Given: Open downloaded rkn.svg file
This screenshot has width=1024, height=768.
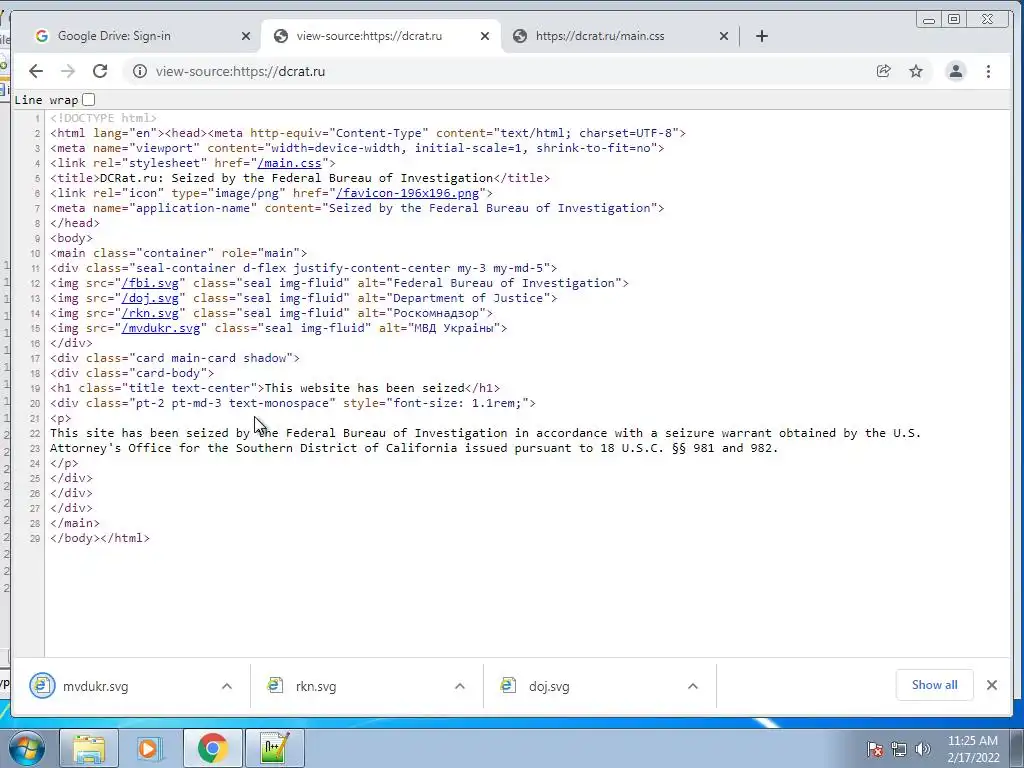Looking at the screenshot, I should click(x=316, y=686).
